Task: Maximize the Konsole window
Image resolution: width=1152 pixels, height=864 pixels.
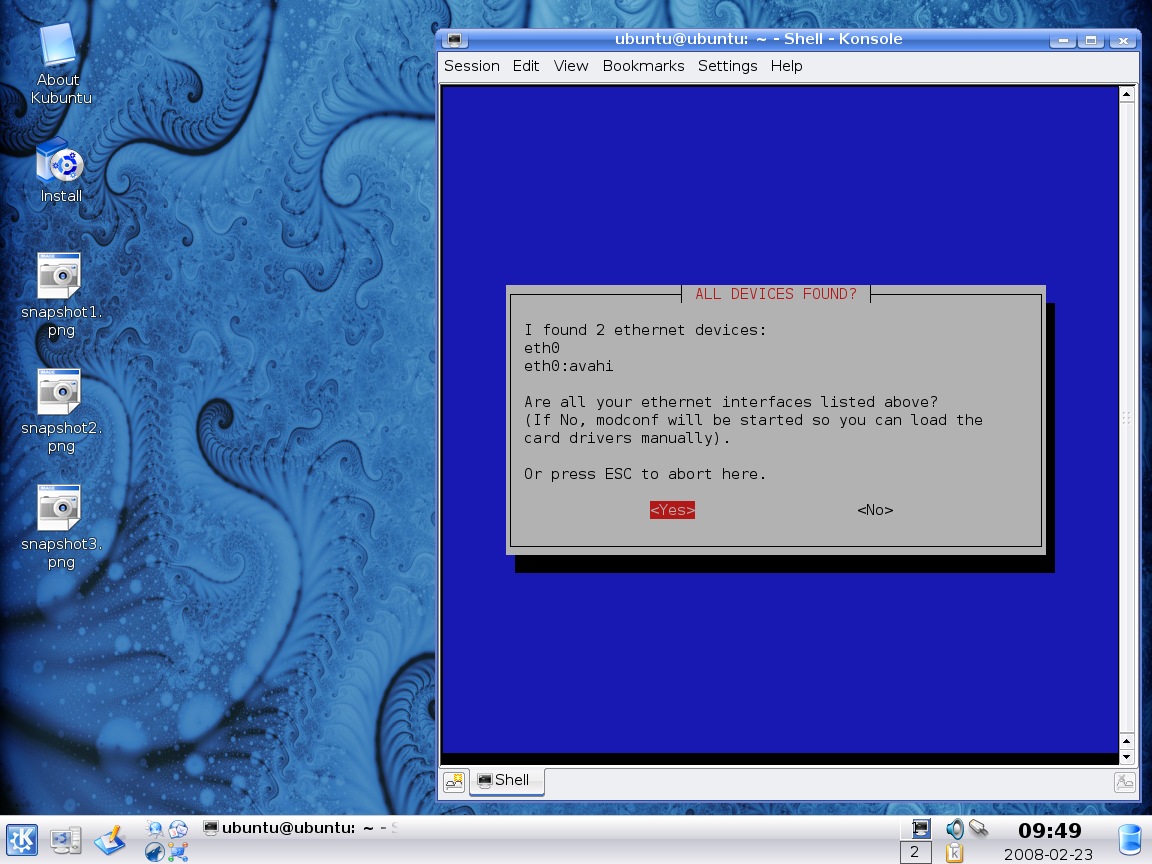Action: (1091, 40)
